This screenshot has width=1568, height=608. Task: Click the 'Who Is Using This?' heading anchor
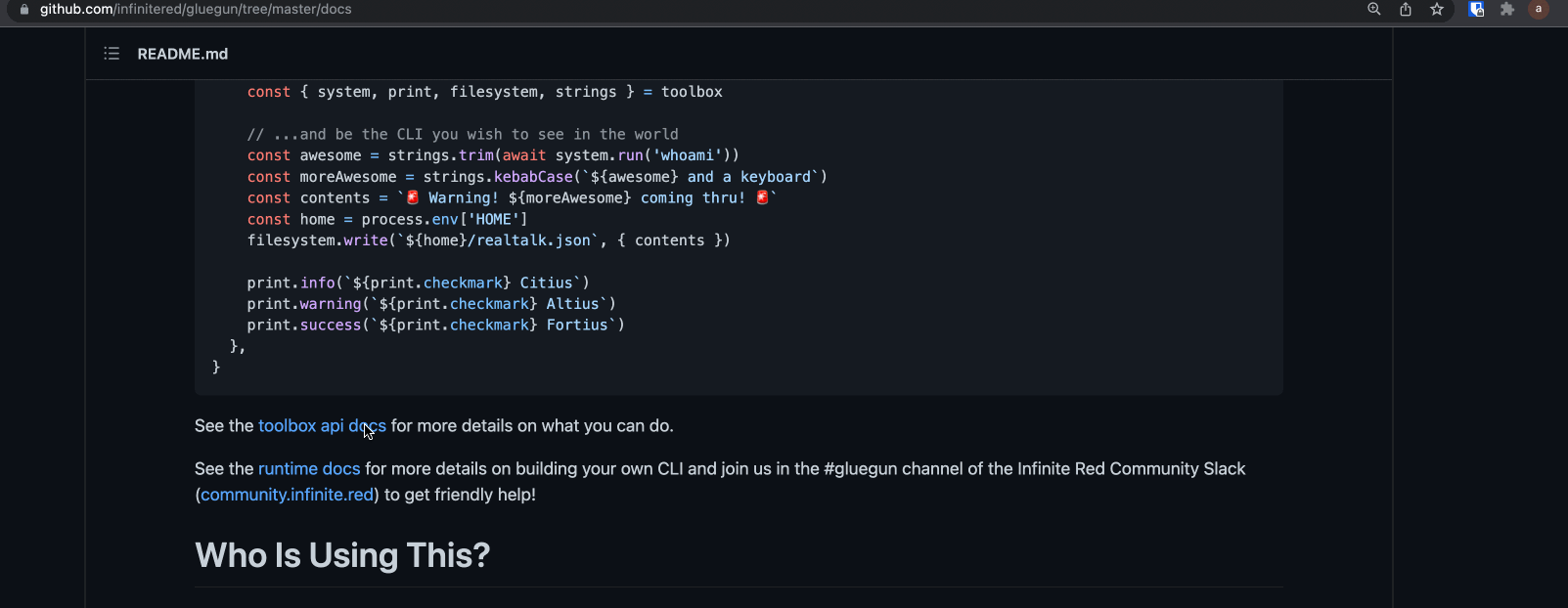342,555
